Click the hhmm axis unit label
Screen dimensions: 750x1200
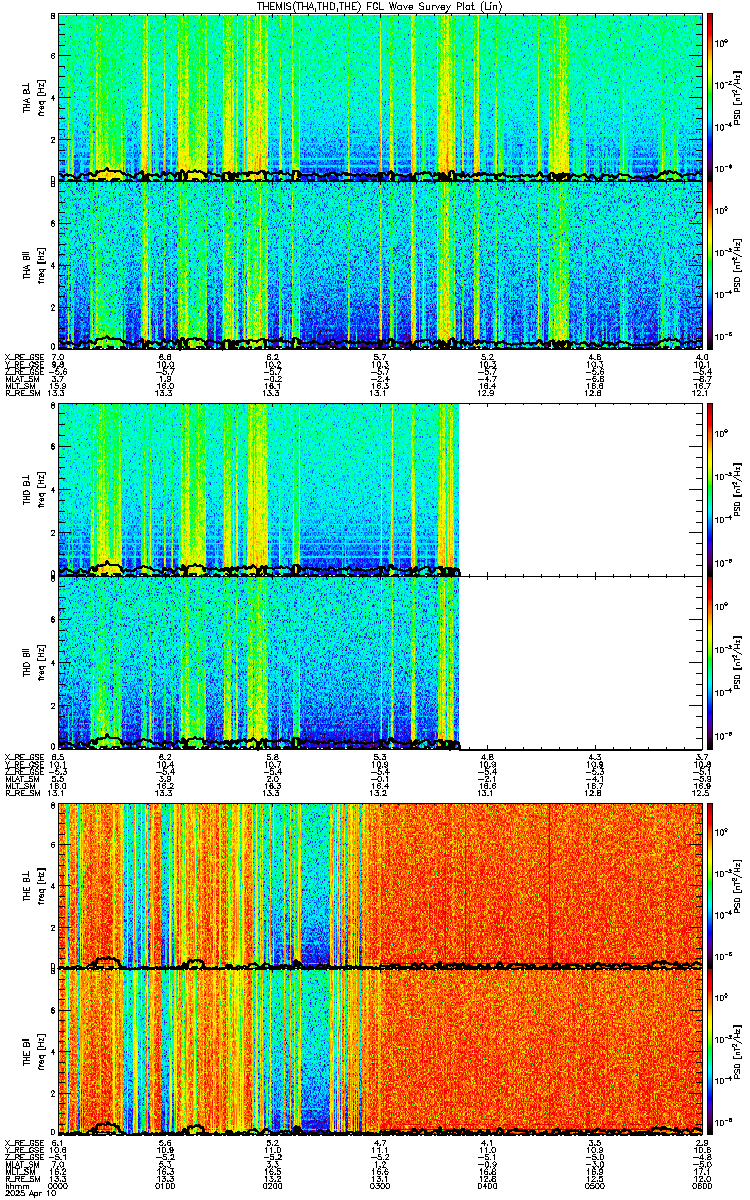(15, 1185)
